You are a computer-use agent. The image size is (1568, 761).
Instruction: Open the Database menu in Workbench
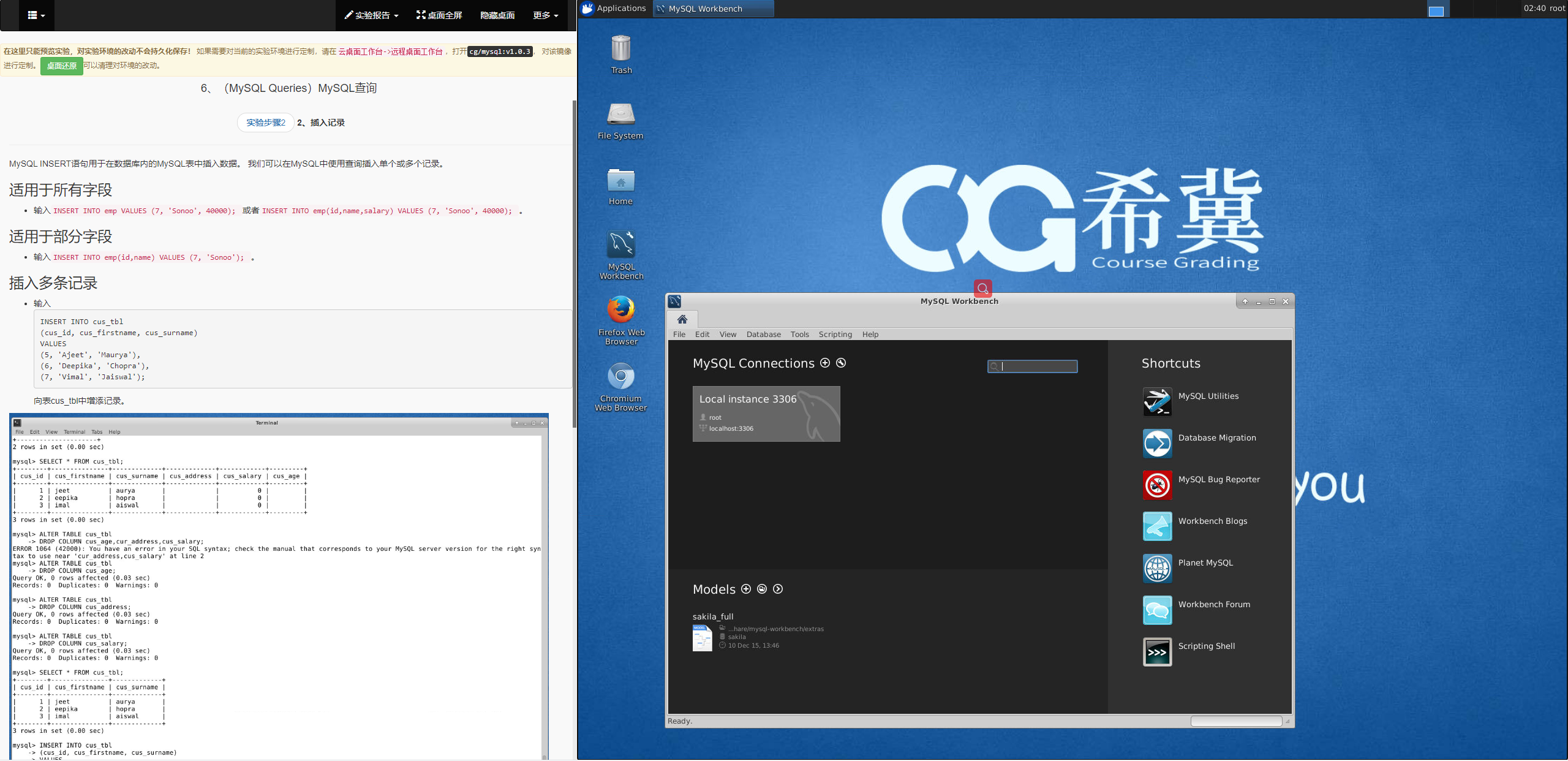coord(763,335)
